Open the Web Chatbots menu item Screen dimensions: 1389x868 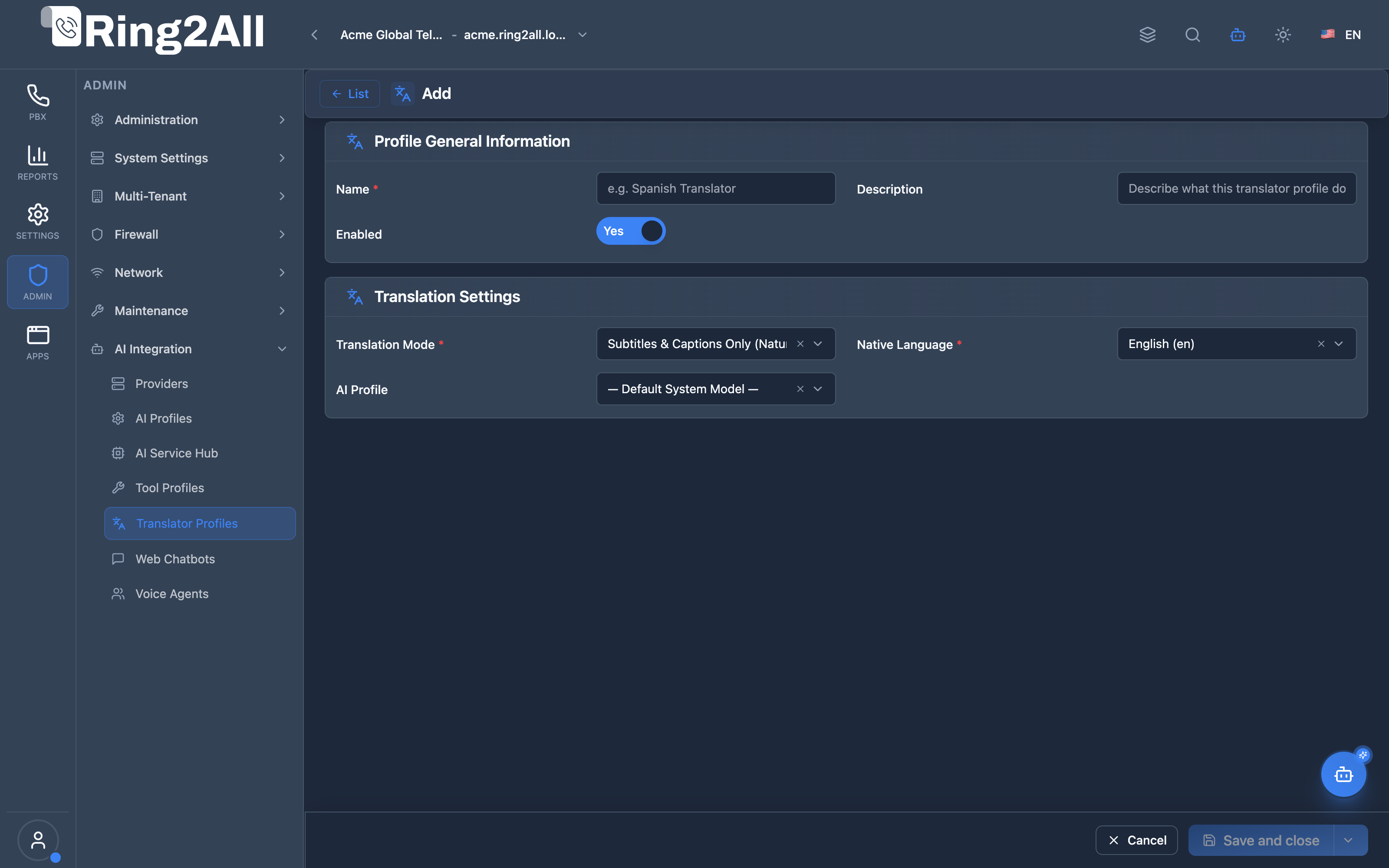click(200, 559)
